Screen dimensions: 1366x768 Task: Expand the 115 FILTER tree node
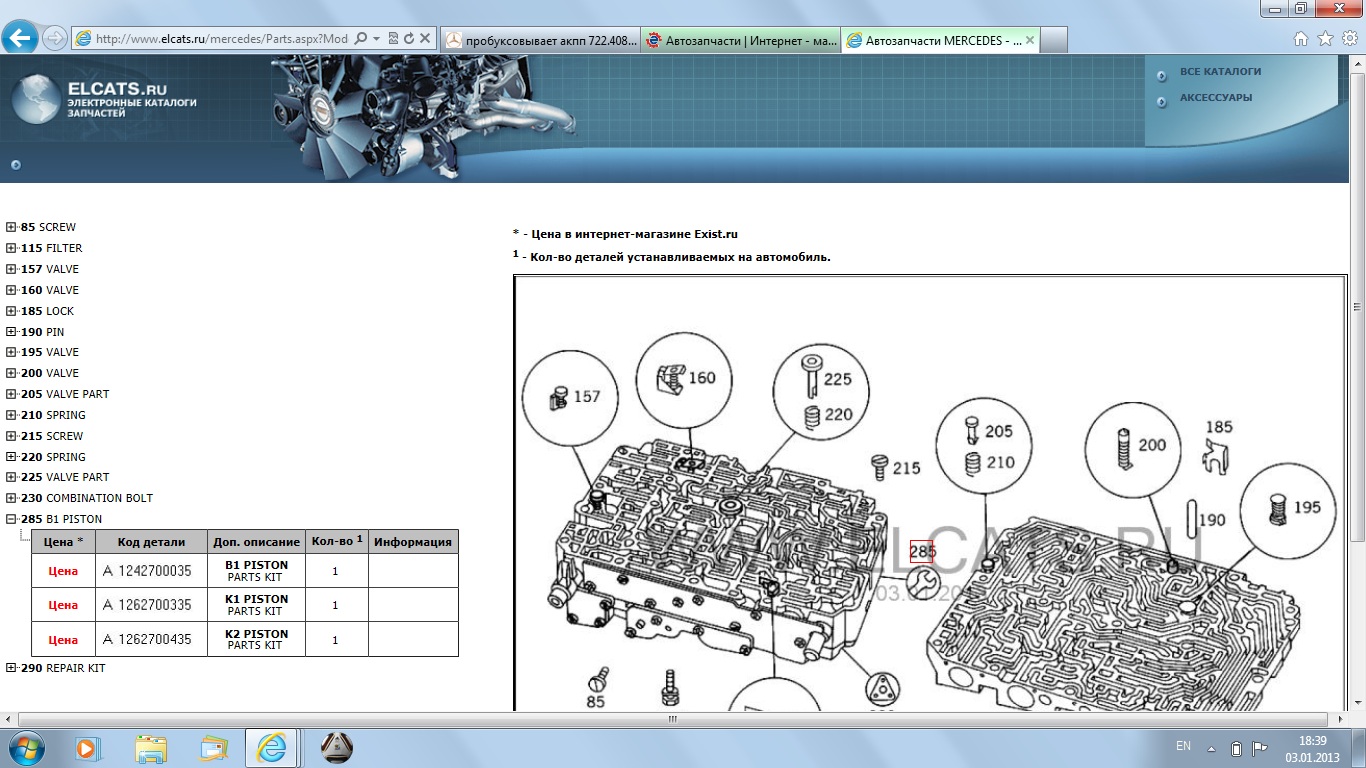(x=11, y=248)
